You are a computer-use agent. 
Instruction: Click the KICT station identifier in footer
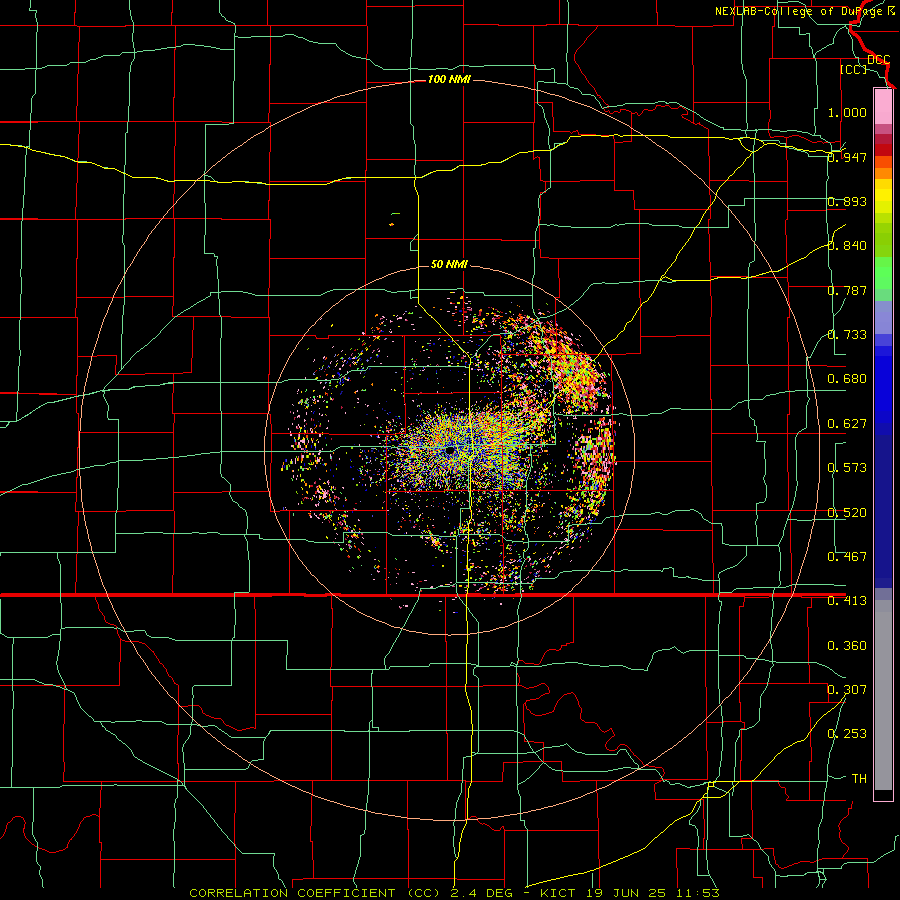(559, 893)
